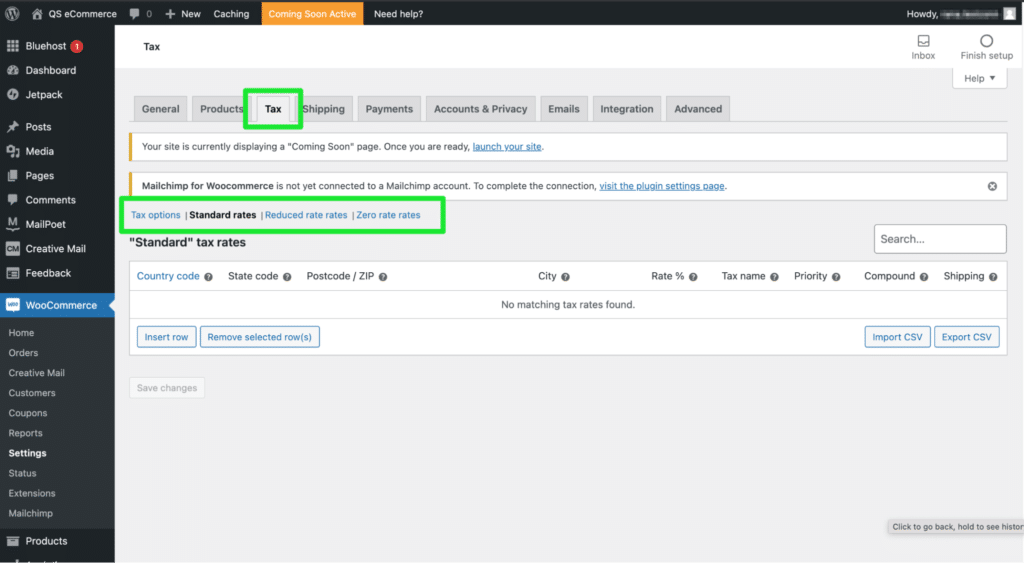The image size is (1024, 563).
Task: Show help tooltip for City column
Action: pyautogui.click(x=566, y=277)
